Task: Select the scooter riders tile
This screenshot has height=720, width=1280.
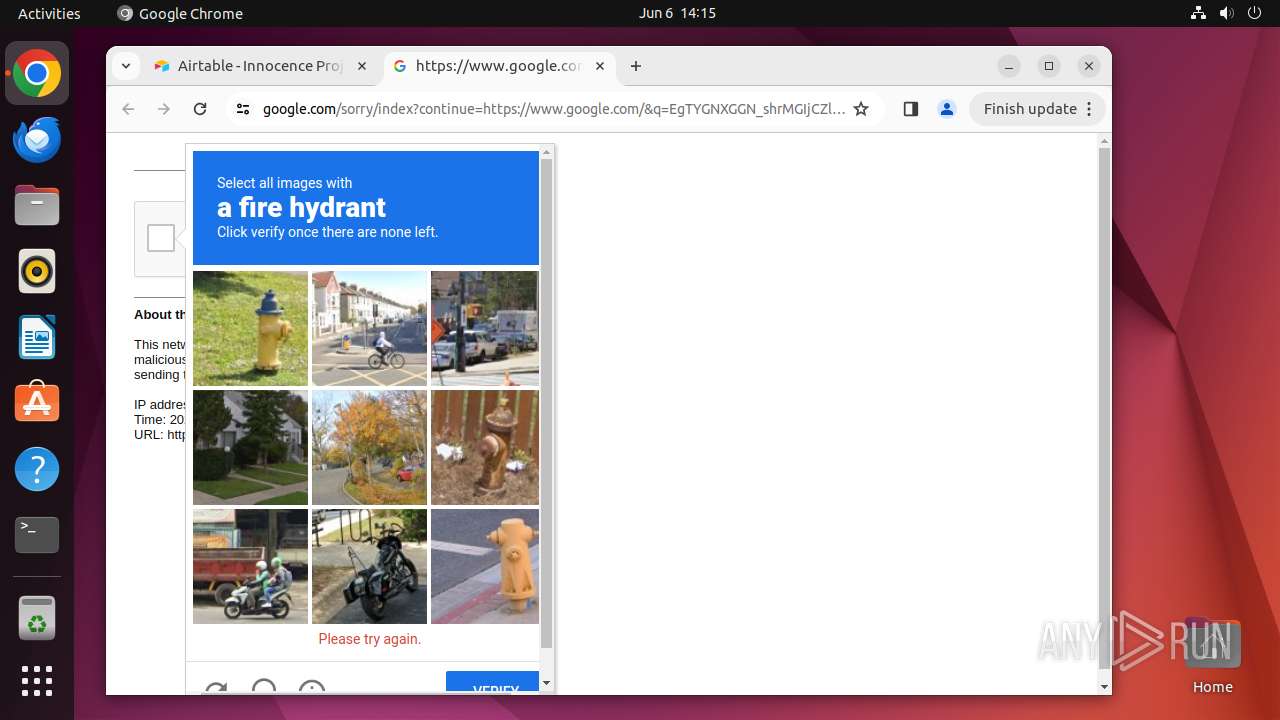Action: pyautogui.click(x=250, y=566)
